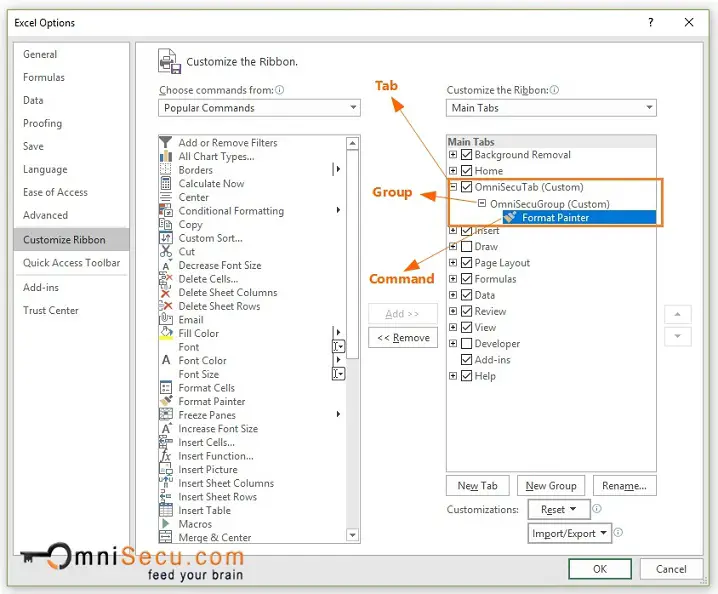718x594 pixels.
Task: Click the Calculate Now calculator icon
Action: tap(165, 184)
